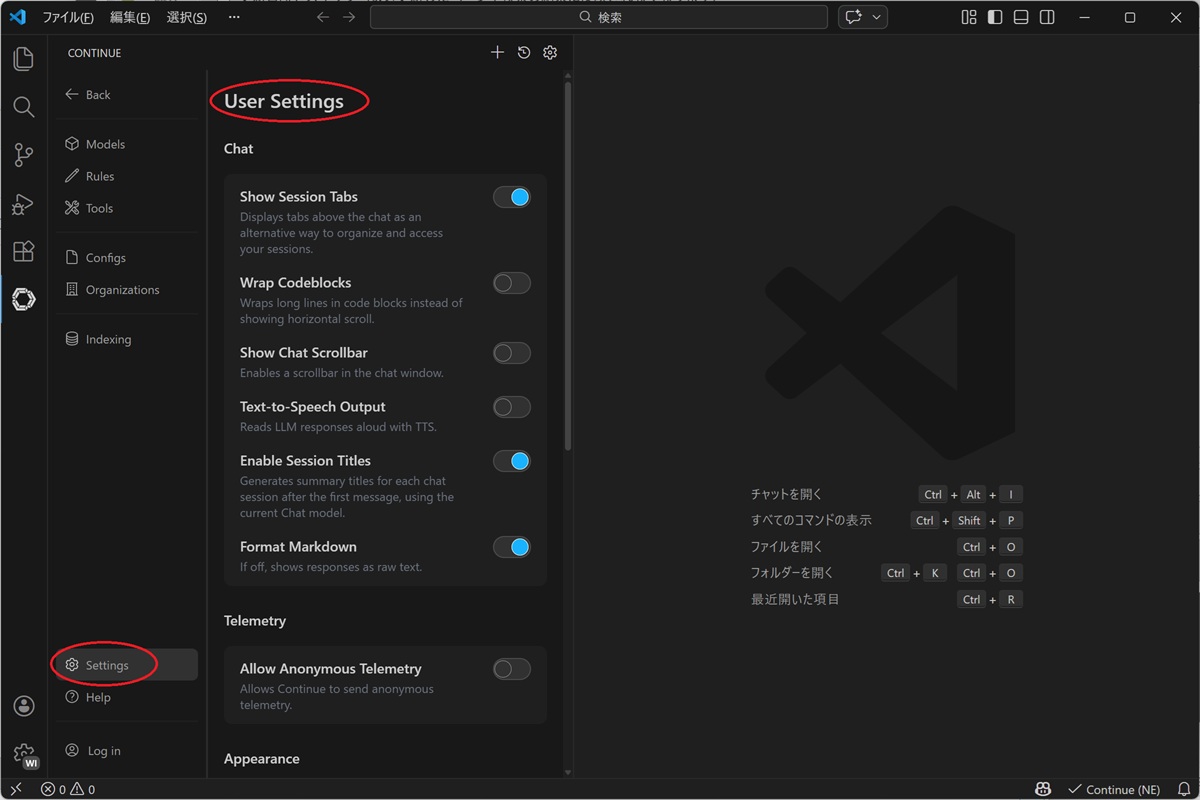Expand the Copilot chat dropdown arrow

click(x=877, y=17)
